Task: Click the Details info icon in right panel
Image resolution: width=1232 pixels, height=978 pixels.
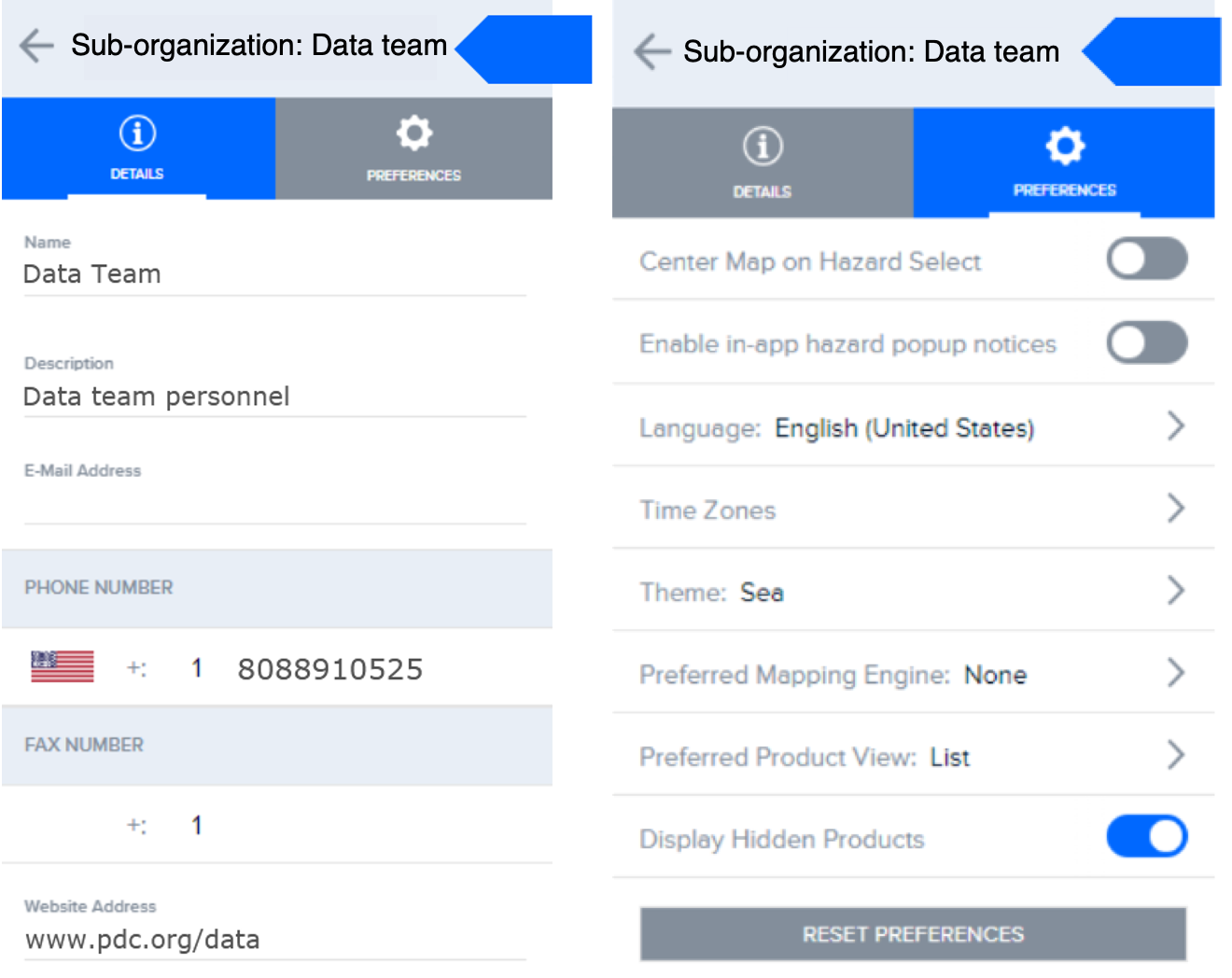Action: click(763, 147)
